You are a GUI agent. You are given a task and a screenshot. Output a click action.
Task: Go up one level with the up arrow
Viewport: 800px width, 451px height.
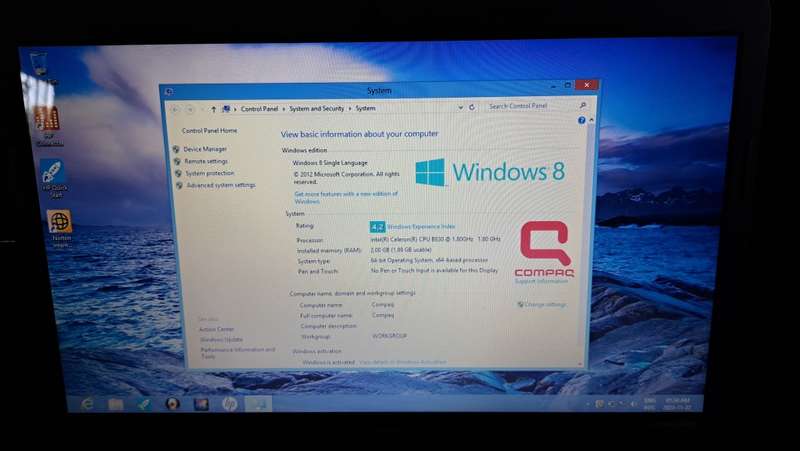click(x=213, y=109)
